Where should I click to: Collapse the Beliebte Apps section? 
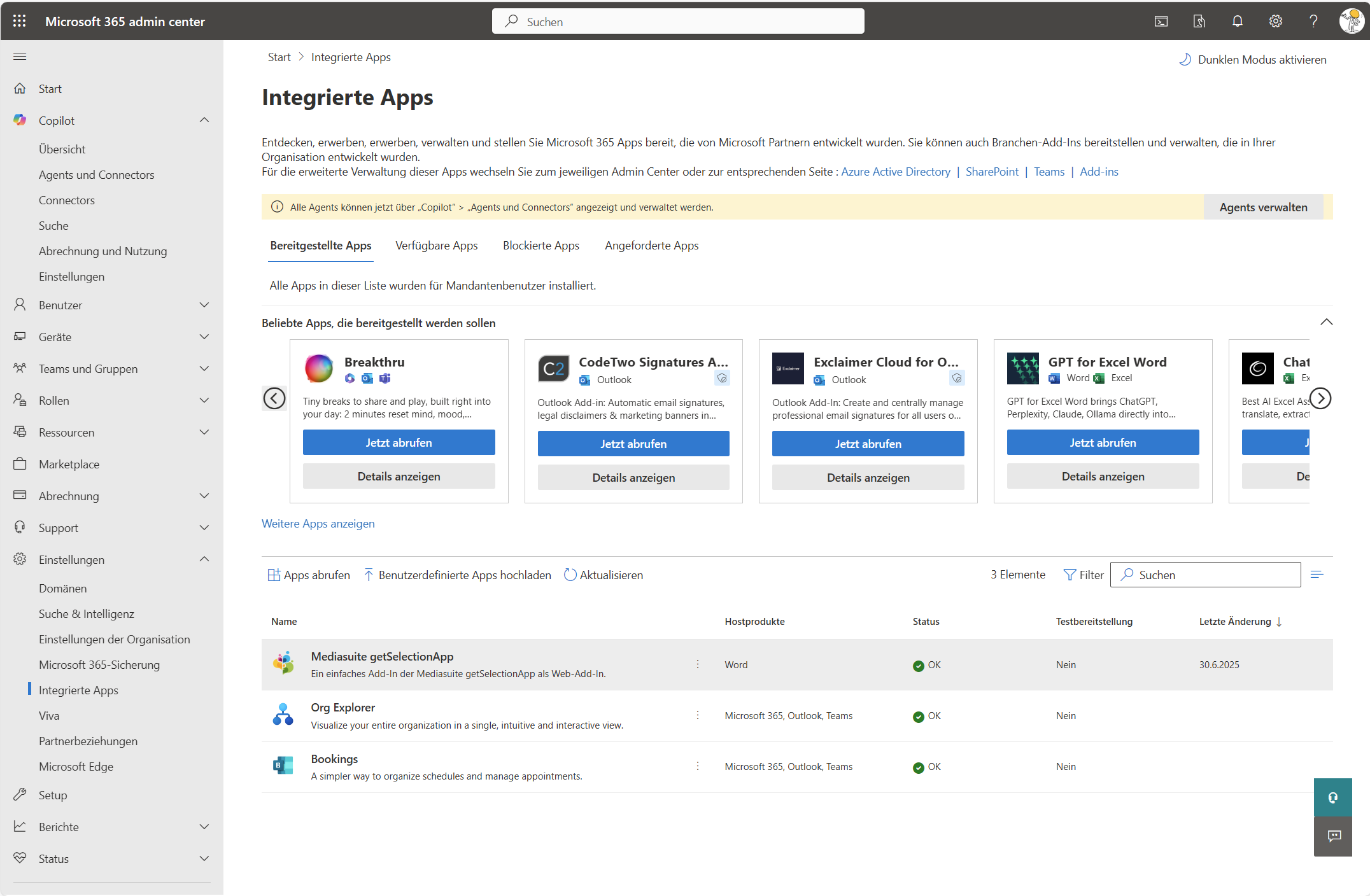1326,322
